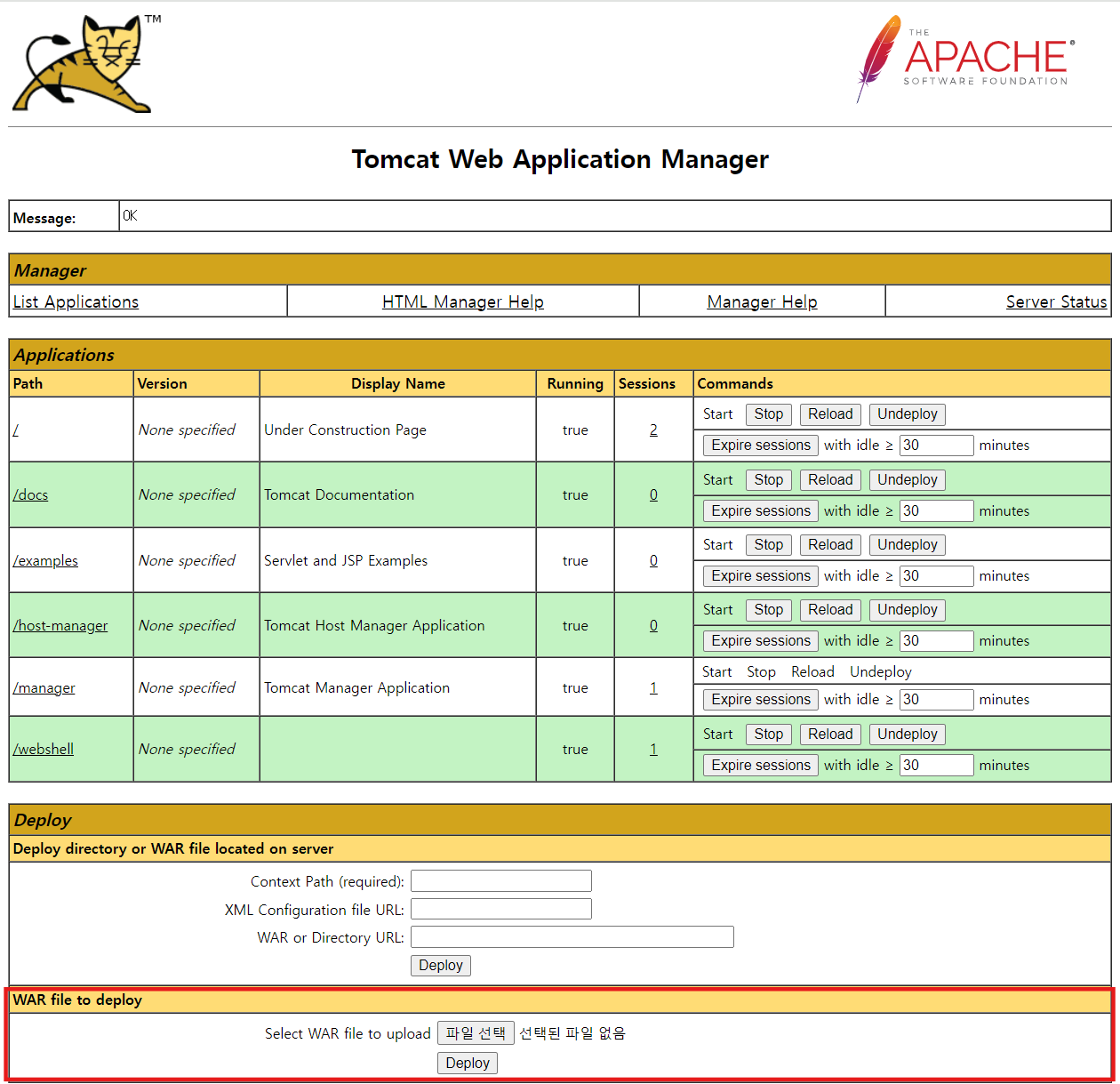Open the /host-manager application link
This screenshot has width=1120, height=1084.
60,625
